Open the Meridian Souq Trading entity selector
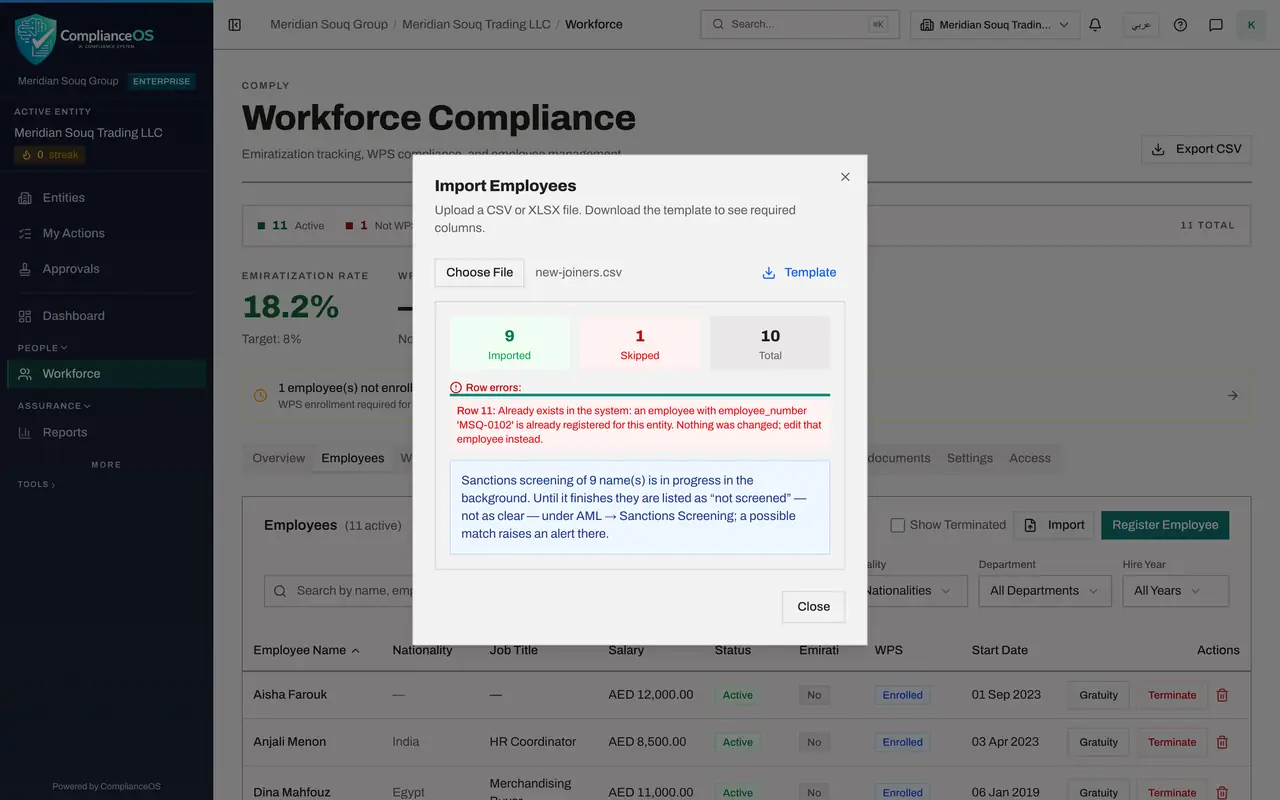The width and height of the screenshot is (1280, 800). [x=995, y=25]
